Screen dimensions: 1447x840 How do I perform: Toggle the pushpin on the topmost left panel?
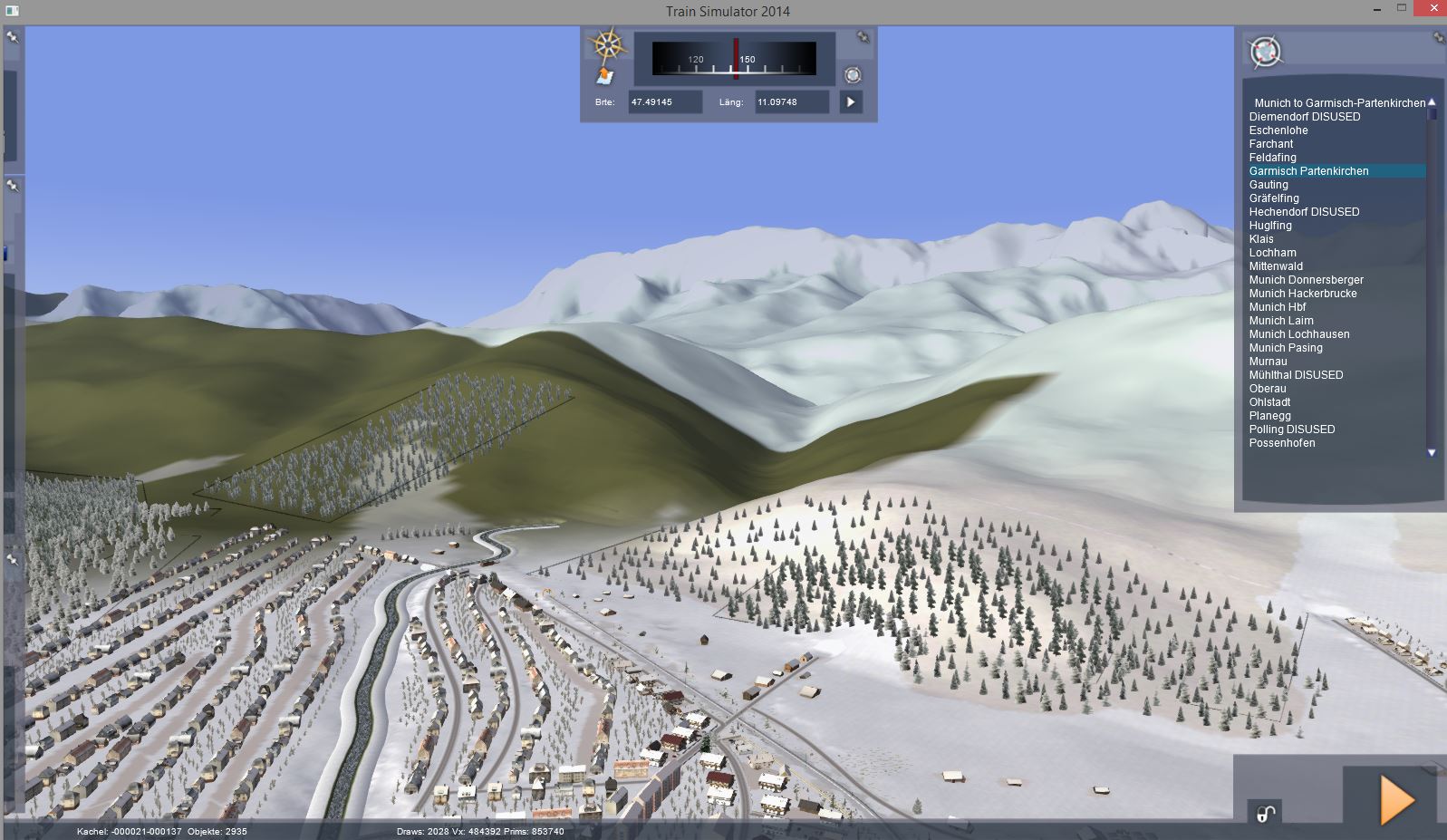click(13, 37)
